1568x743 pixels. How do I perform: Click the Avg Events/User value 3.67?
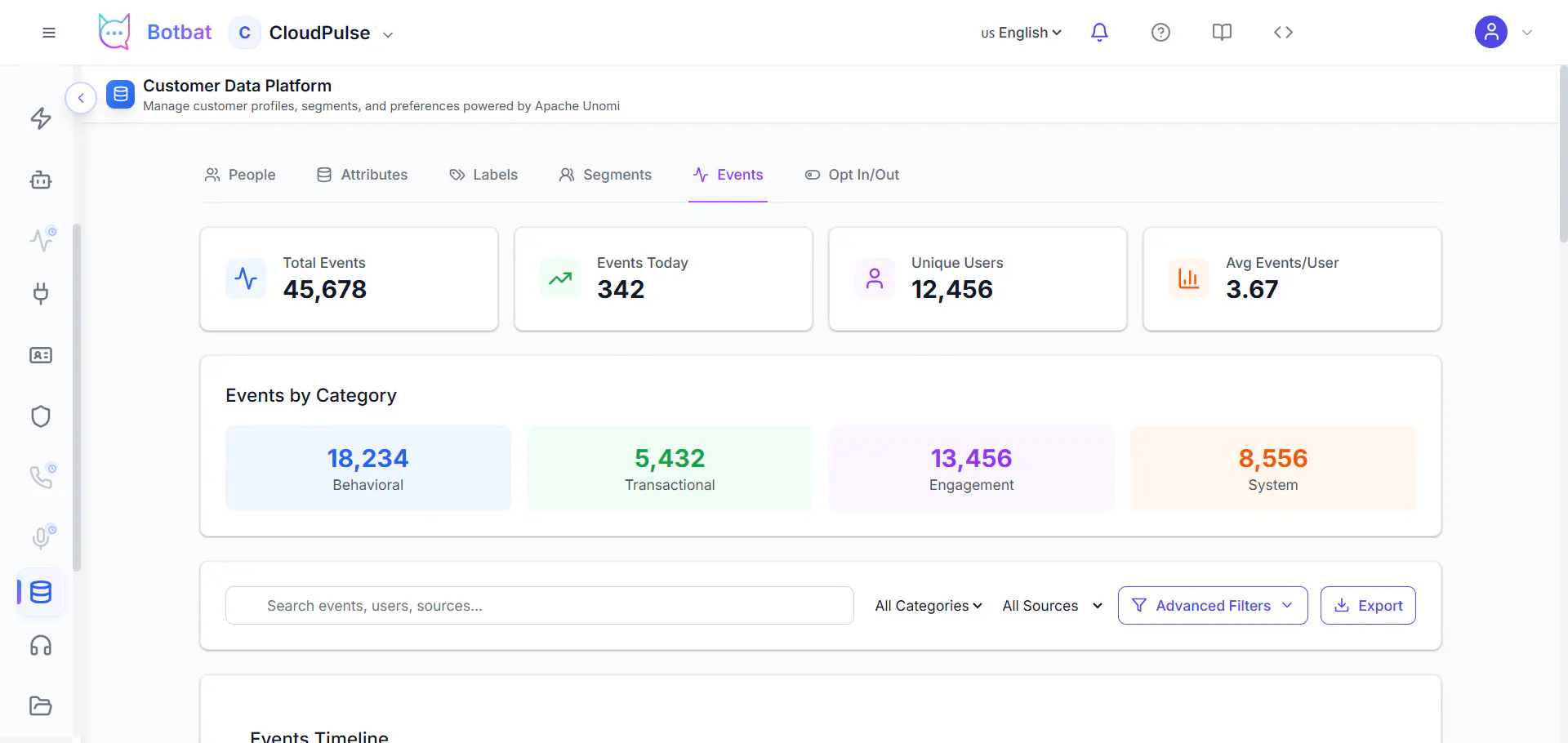coord(1252,289)
